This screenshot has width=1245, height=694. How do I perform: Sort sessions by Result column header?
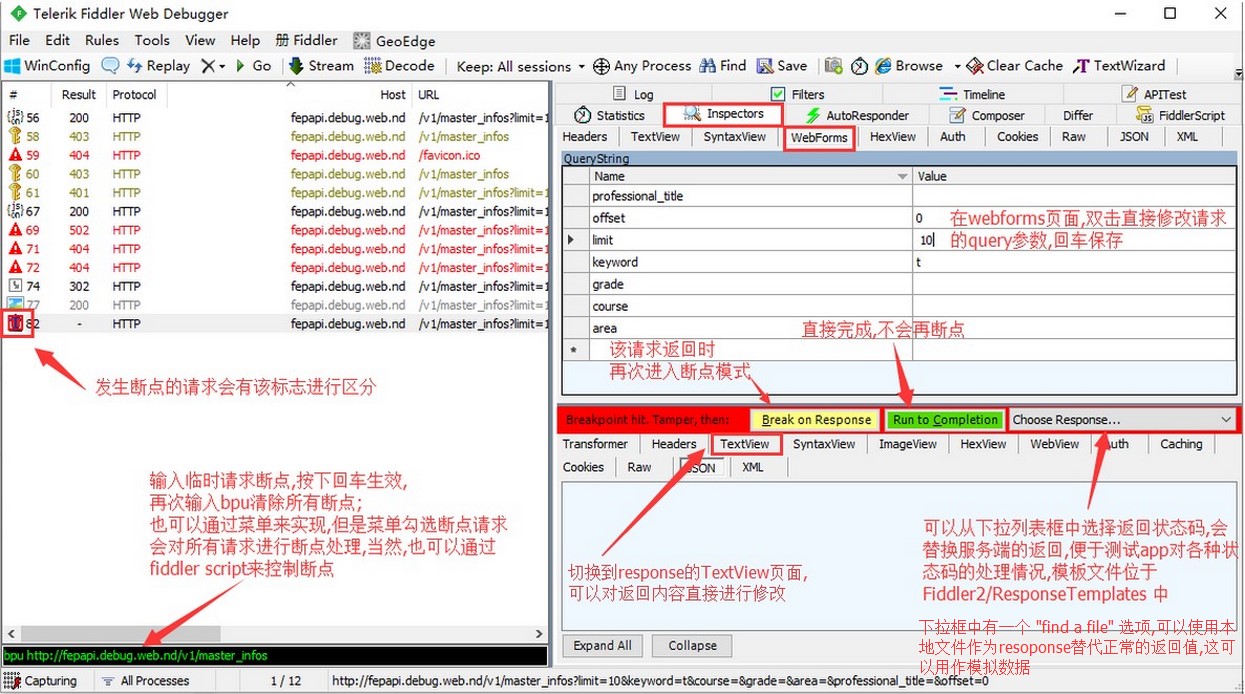79,95
